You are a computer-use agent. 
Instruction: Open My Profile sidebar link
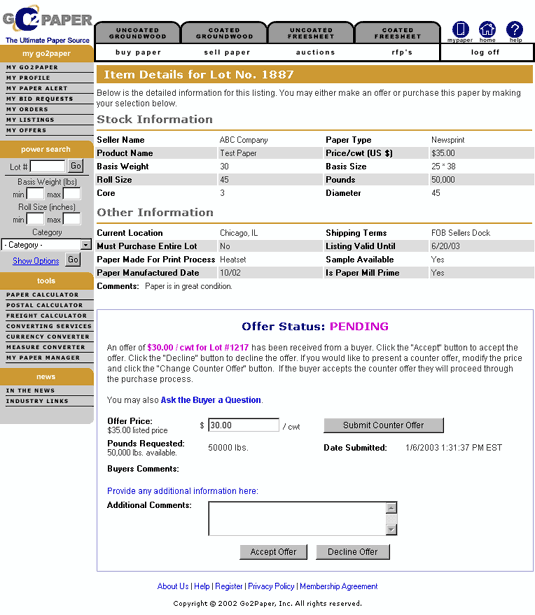pyautogui.click(x=28, y=78)
